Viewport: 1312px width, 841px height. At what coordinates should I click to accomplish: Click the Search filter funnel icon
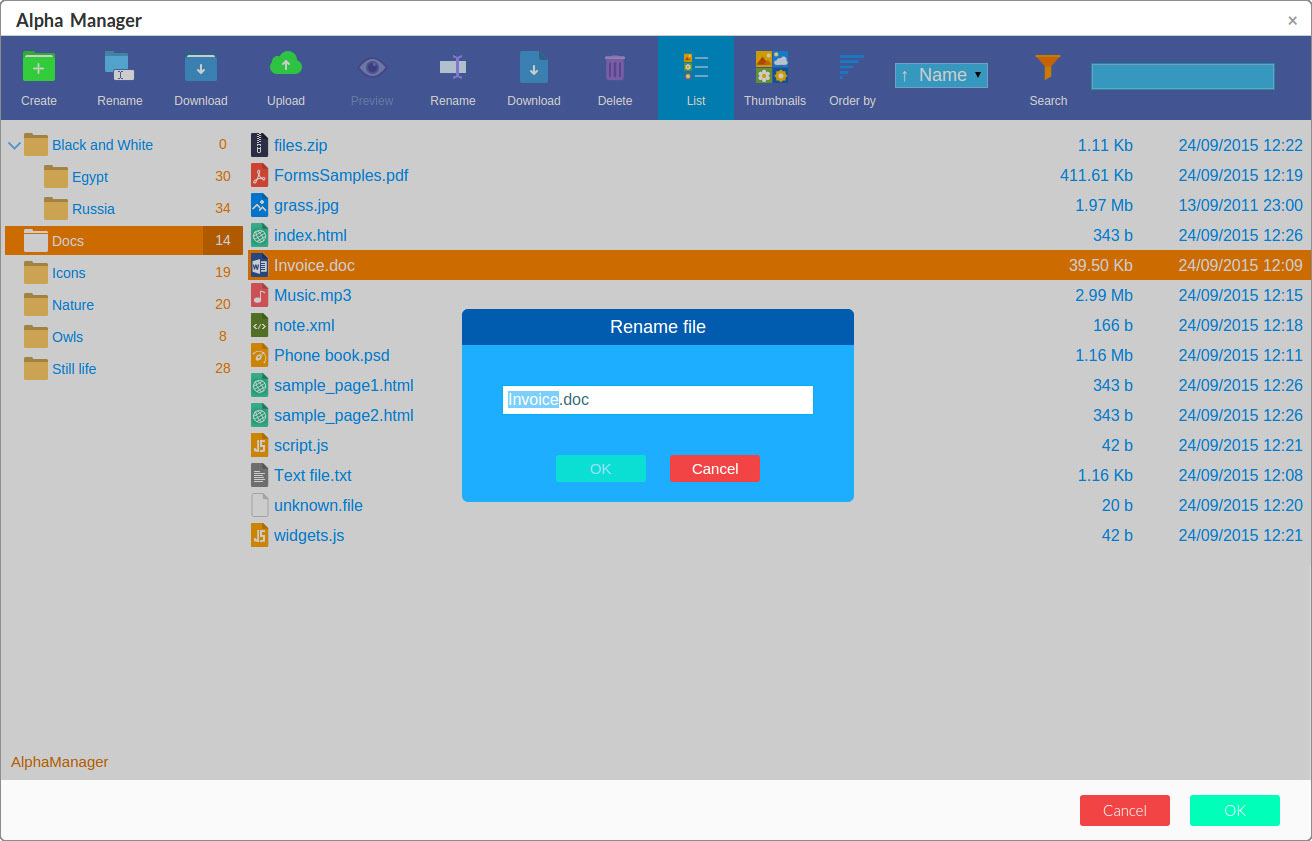[1048, 67]
